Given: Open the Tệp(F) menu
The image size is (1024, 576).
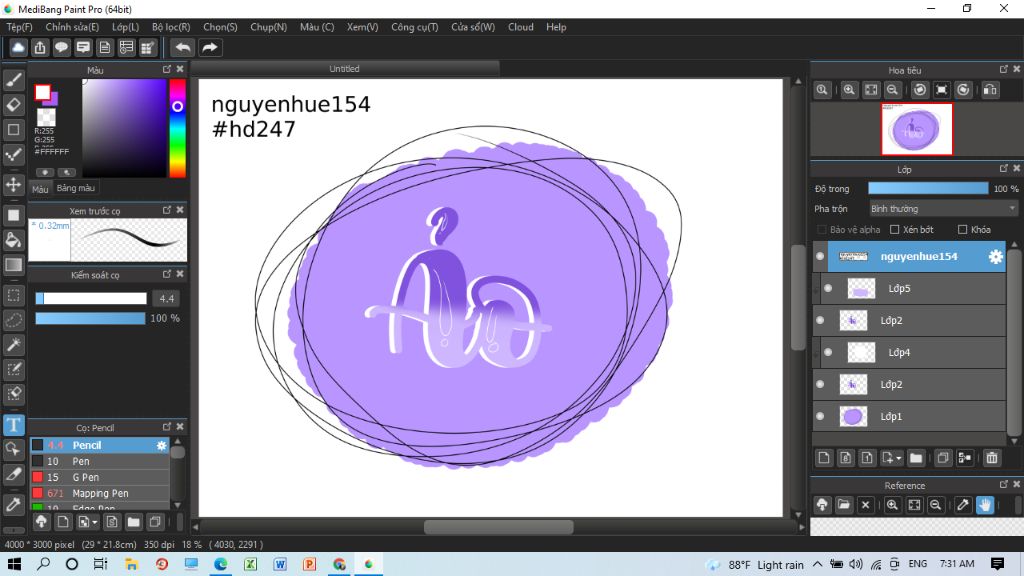Looking at the screenshot, I should 20,27.
